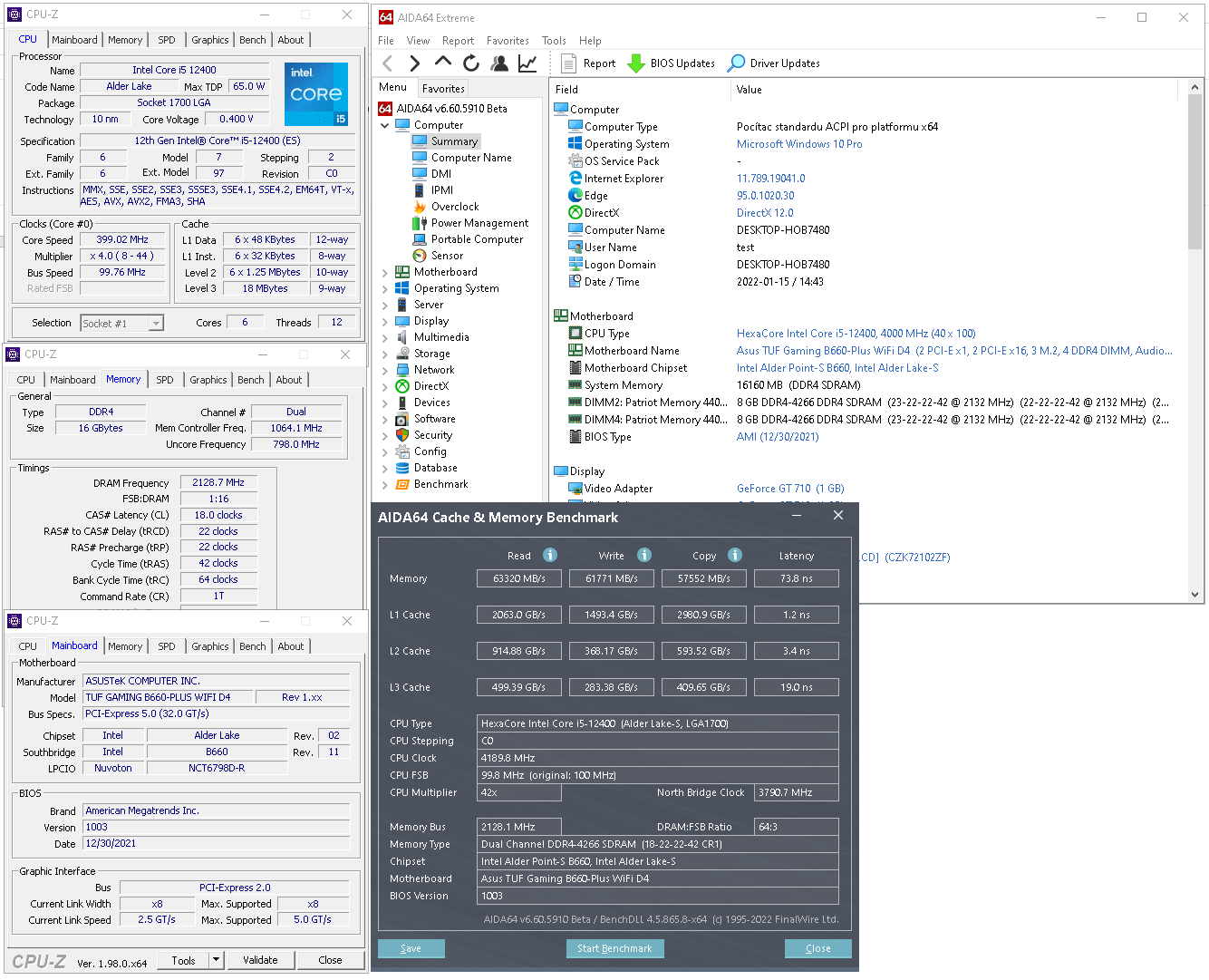
Task: Expand the Server tree node
Action: pyautogui.click(x=385, y=305)
